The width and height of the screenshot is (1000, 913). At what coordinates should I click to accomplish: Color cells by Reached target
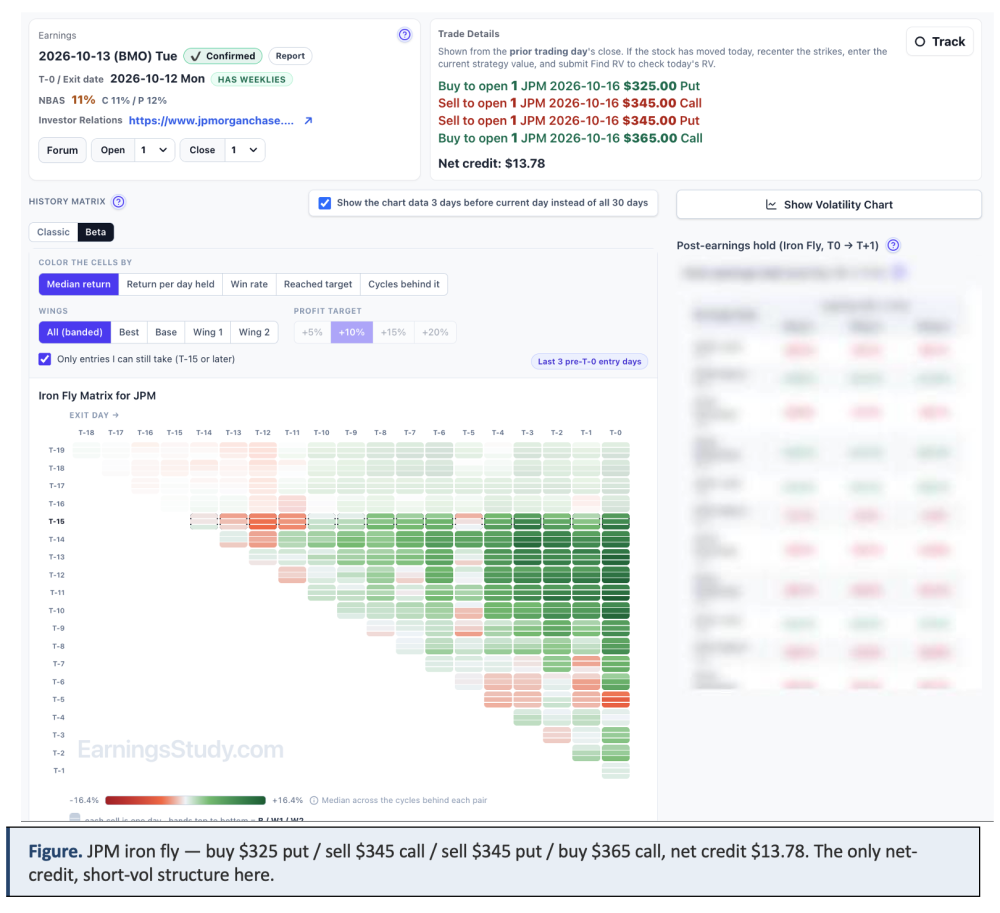318,284
